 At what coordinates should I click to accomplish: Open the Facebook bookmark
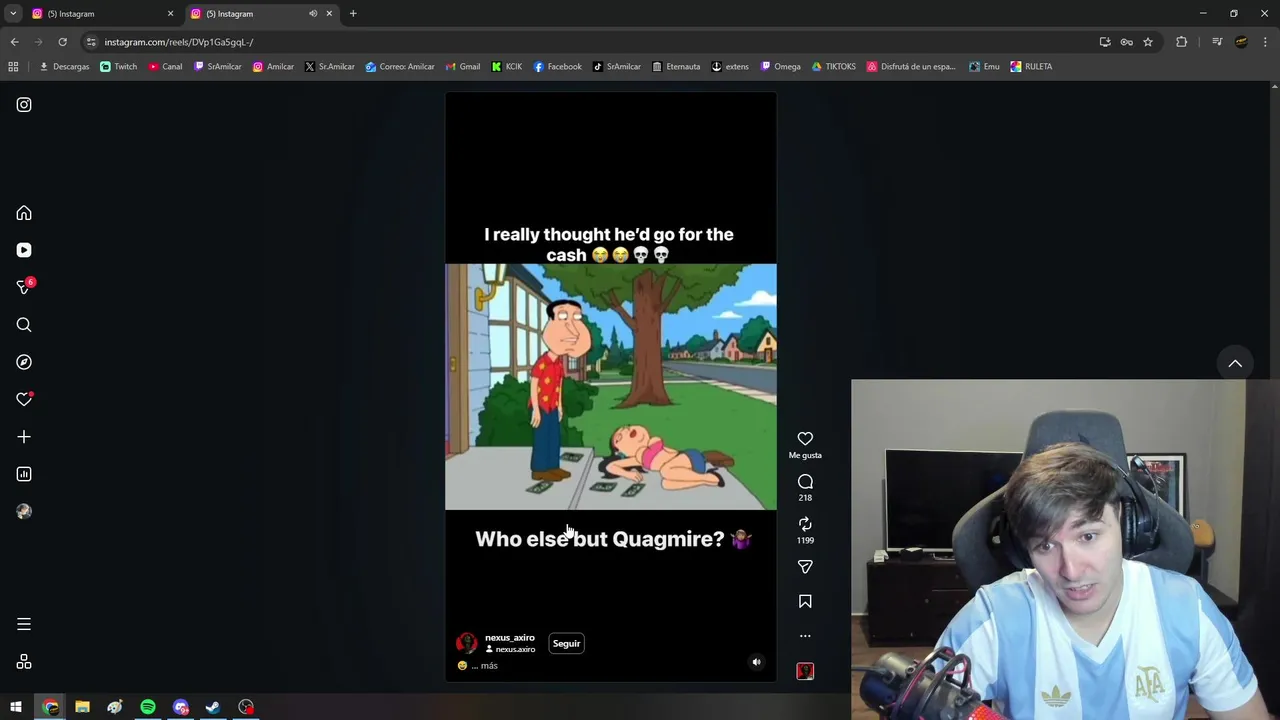coord(557,67)
